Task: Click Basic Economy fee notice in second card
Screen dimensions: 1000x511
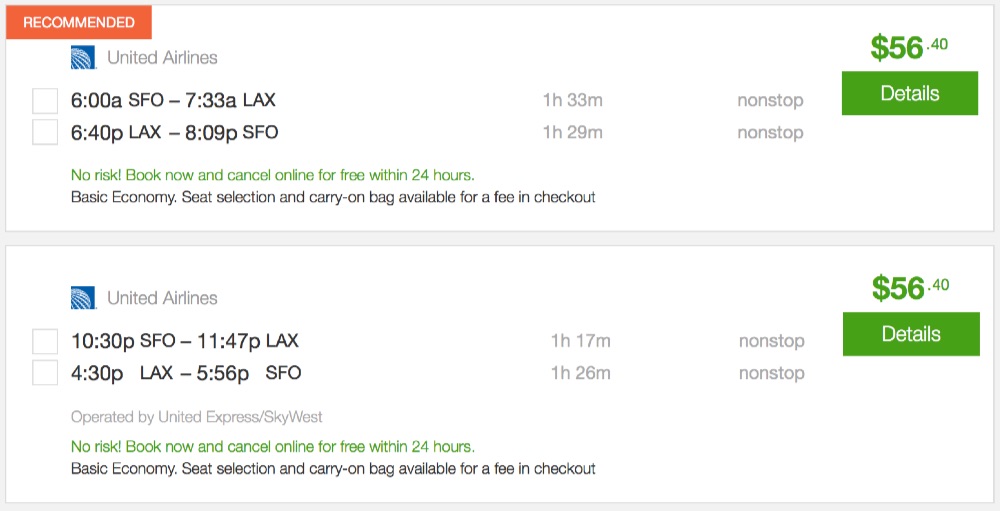Action: click(x=333, y=468)
